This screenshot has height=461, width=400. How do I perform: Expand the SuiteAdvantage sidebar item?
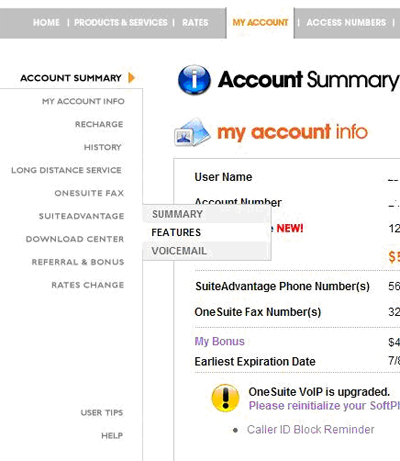click(x=81, y=216)
